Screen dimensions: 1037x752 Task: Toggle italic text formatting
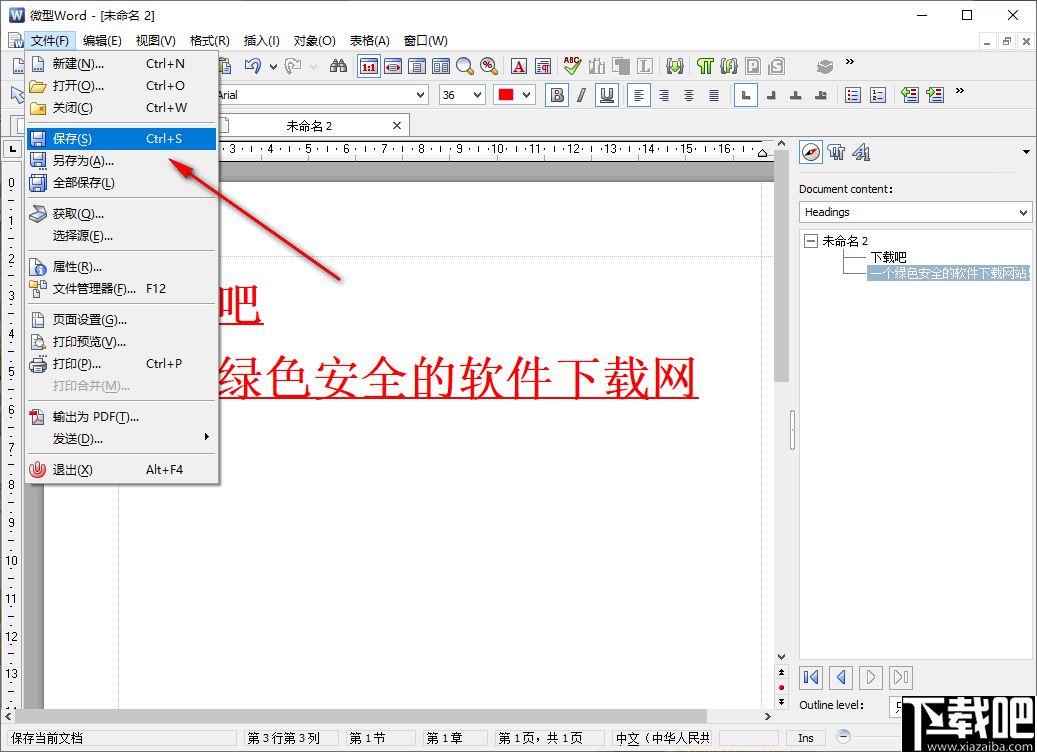[583, 95]
